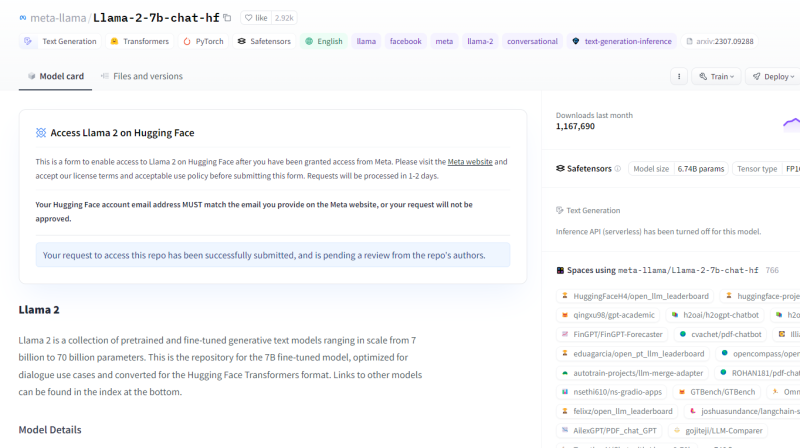Open qingxu98/gpt-academic space
Viewport: 800px width, 448px height.
point(608,315)
